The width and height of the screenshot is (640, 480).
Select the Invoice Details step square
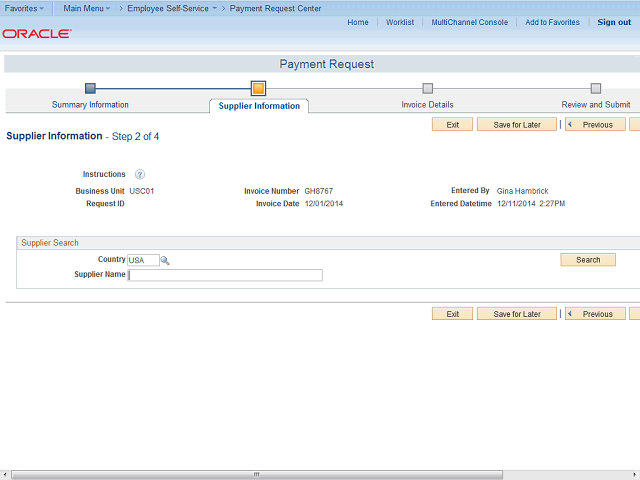pyautogui.click(x=427, y=88)
